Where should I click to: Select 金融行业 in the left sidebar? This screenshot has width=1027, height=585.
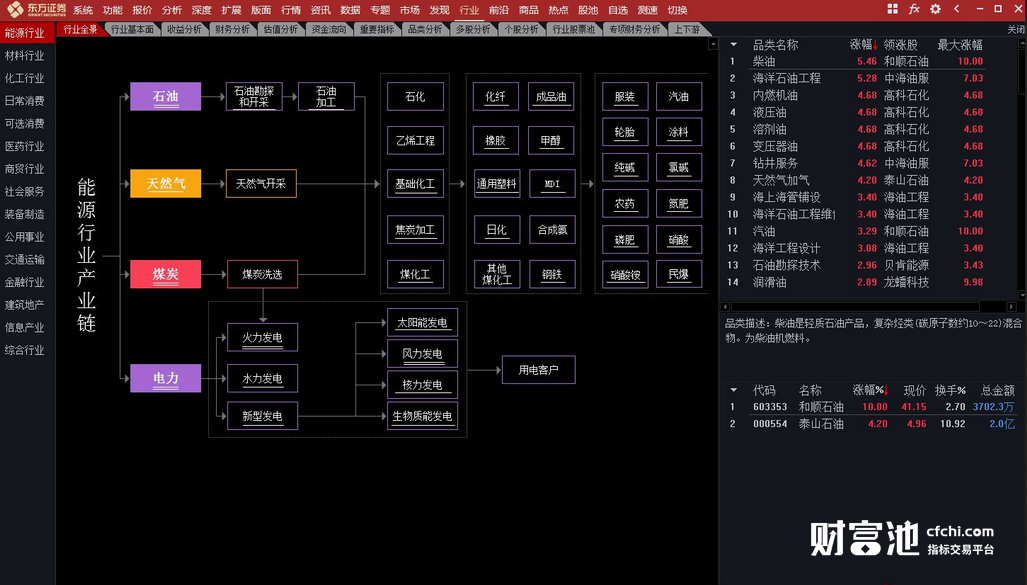[24, 282]
